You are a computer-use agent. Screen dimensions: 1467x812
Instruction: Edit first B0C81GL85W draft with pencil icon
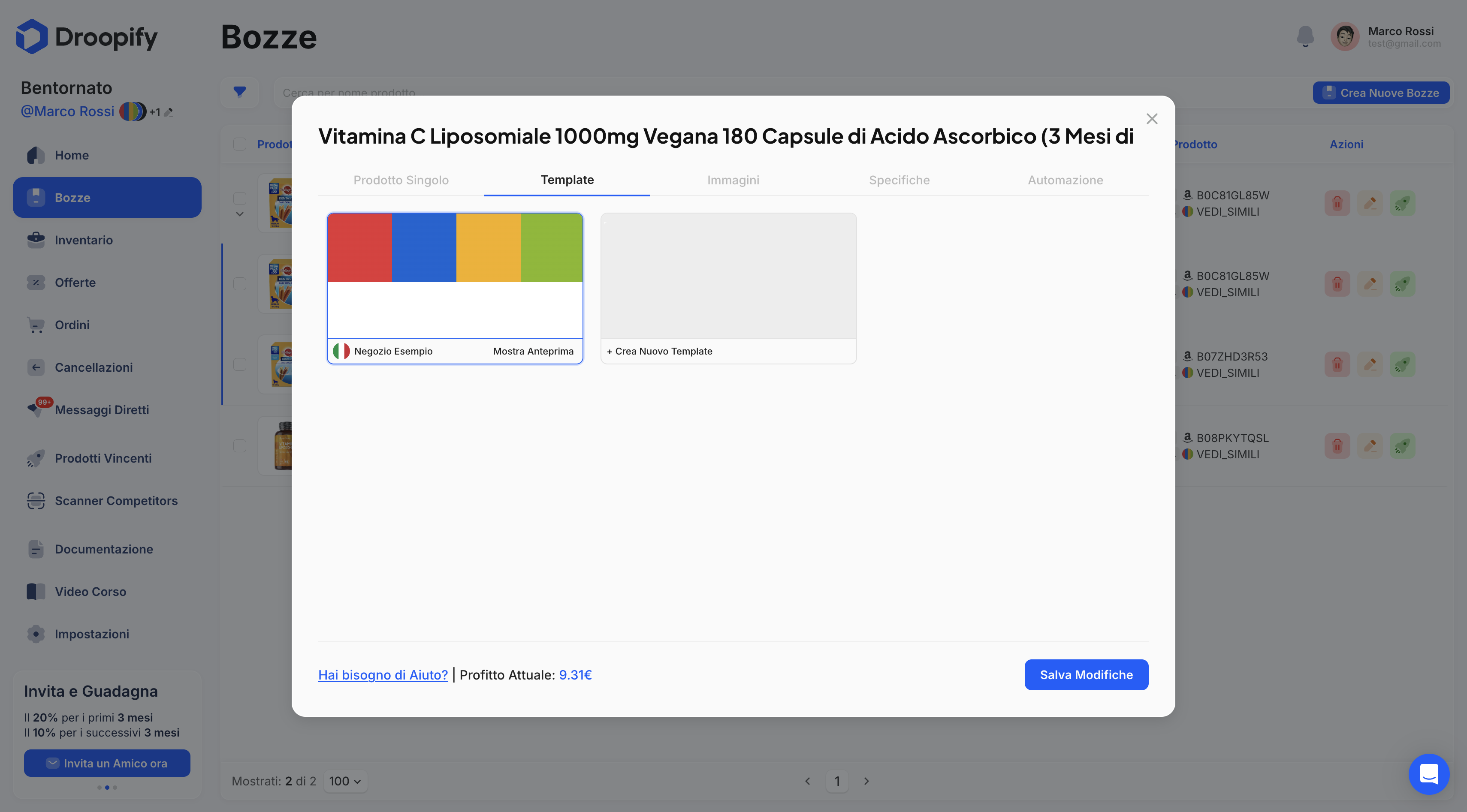pyautogui.click(x=1370, y=203)
